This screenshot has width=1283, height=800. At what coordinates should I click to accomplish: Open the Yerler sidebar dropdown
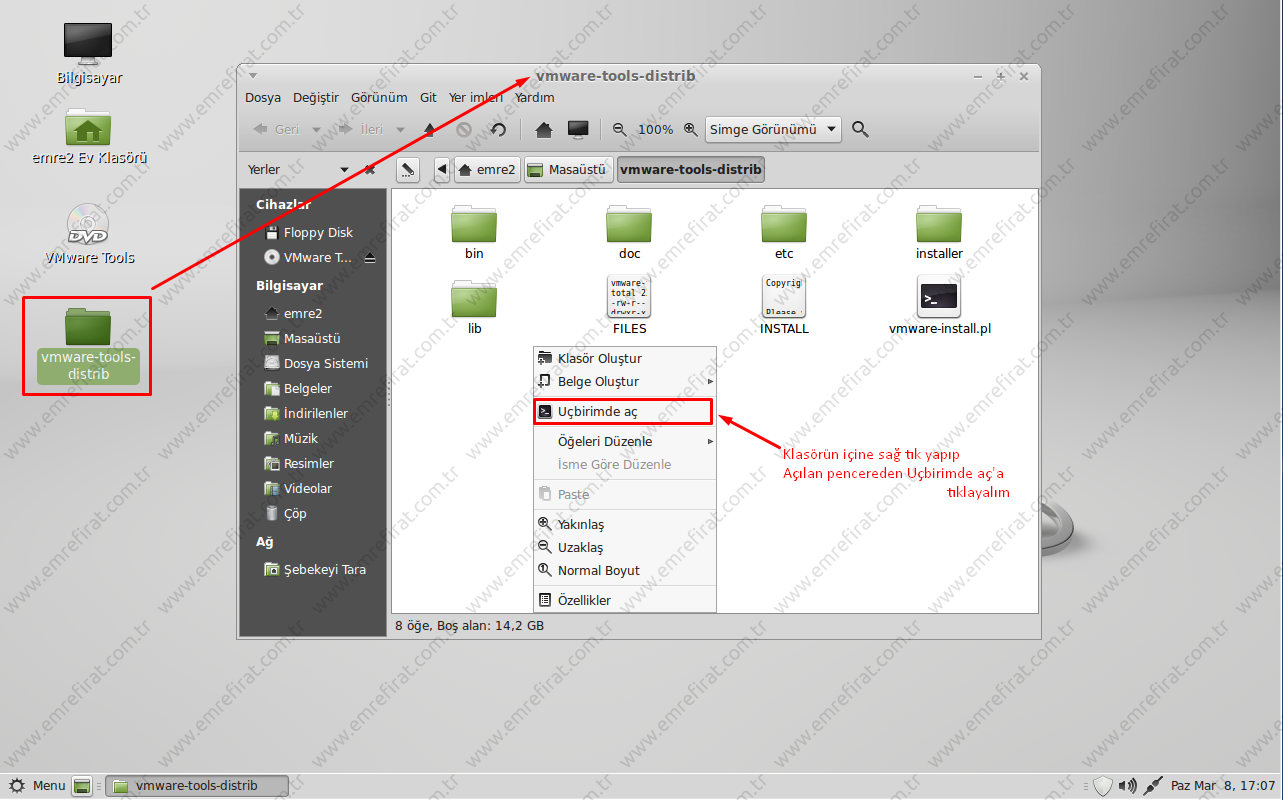click(344, 170)
